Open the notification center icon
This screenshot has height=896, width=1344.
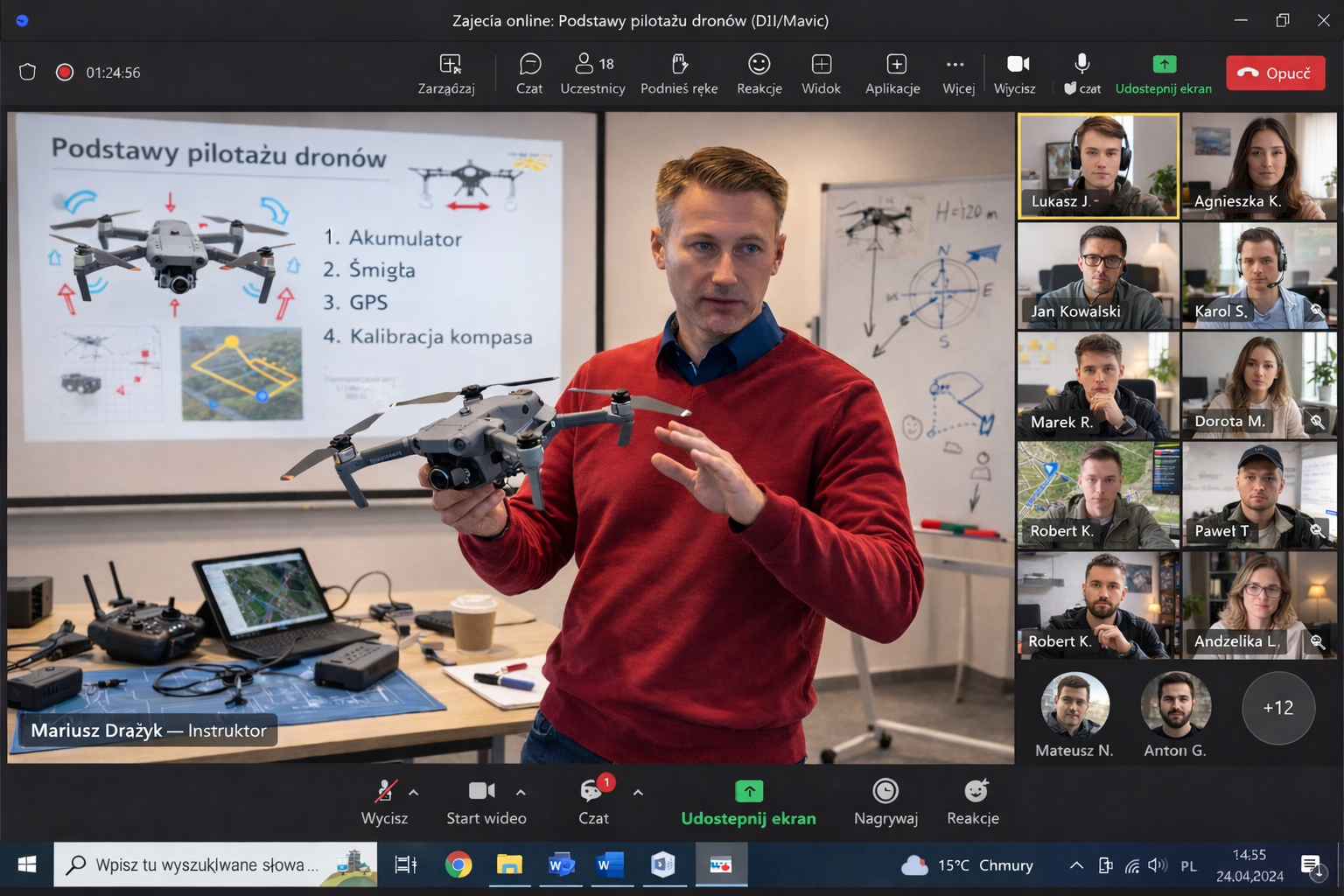(x=1312, y=865)
